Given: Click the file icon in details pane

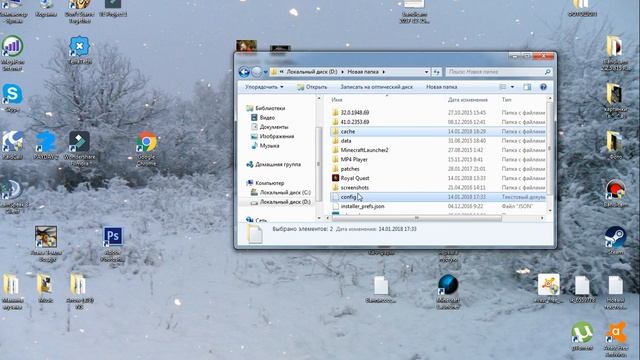Looking at the screenshot, I should click(x=255, y=233).
